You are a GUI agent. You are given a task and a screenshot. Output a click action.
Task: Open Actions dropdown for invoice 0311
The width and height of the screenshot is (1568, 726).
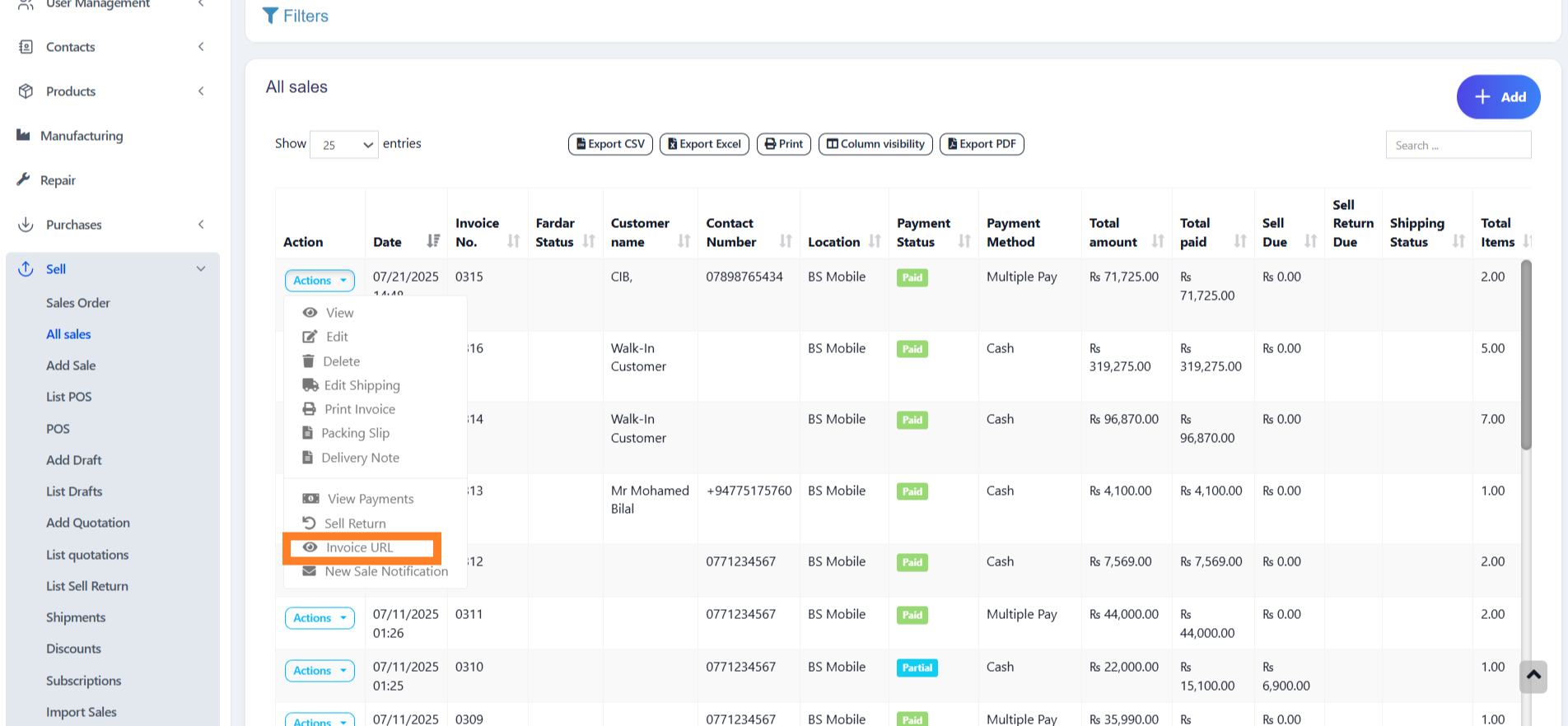point(320,618)
